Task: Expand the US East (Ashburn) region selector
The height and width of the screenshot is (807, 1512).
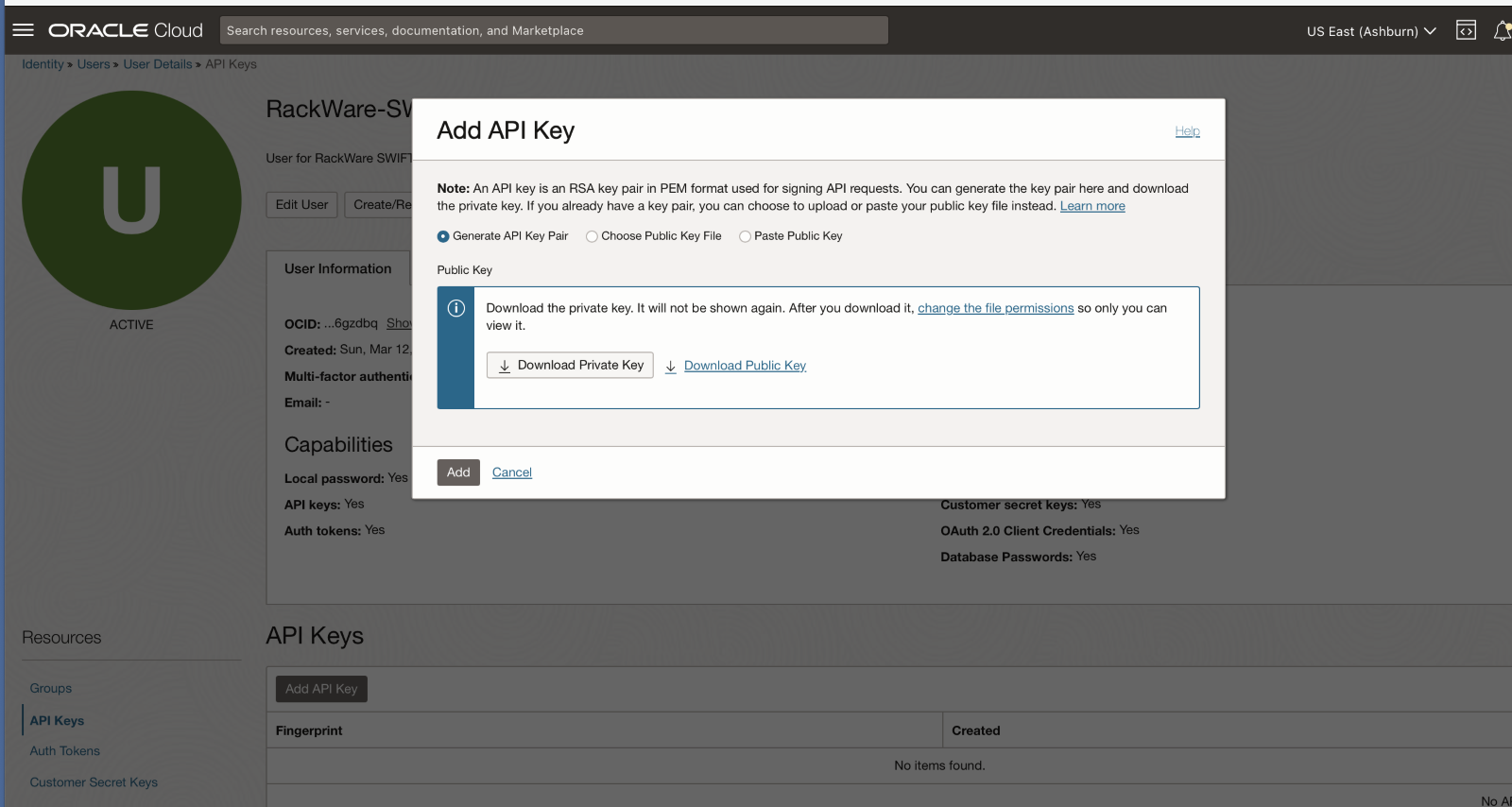Action: (1371, 31)
